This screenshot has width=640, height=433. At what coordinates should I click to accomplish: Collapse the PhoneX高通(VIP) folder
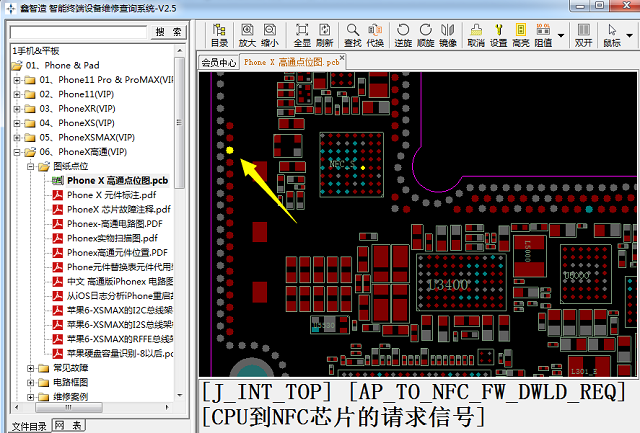coord(17,152)
